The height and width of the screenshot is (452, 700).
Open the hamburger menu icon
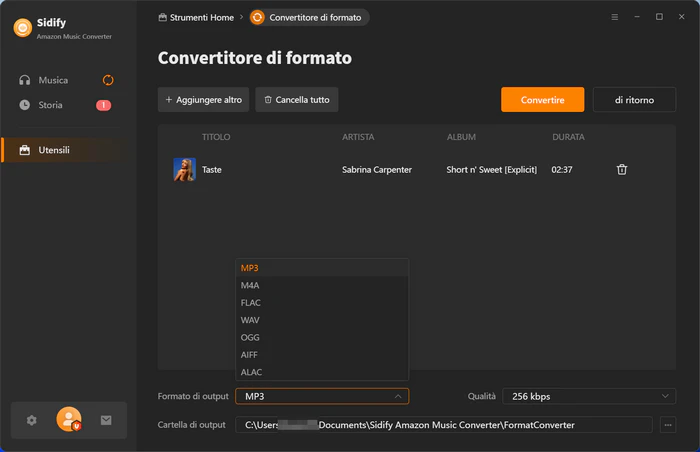(x=615, y=17)
